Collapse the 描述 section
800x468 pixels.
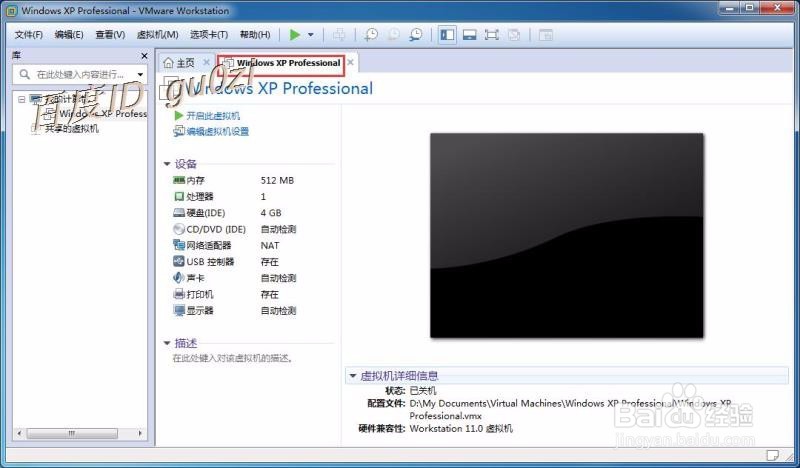click(166, 343)
